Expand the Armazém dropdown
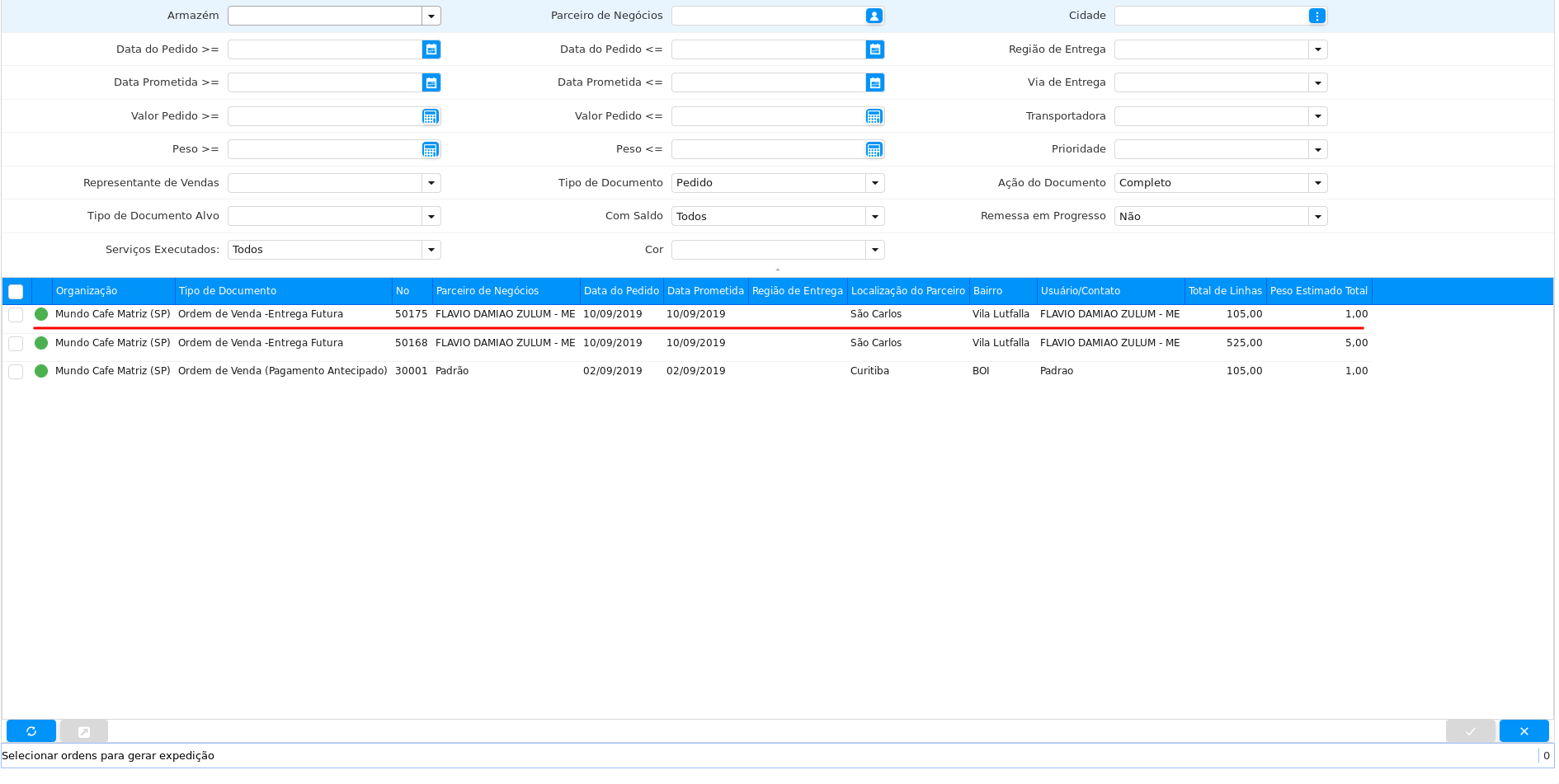This screenshot has height=784, width=1559. (x=431, y=16)
